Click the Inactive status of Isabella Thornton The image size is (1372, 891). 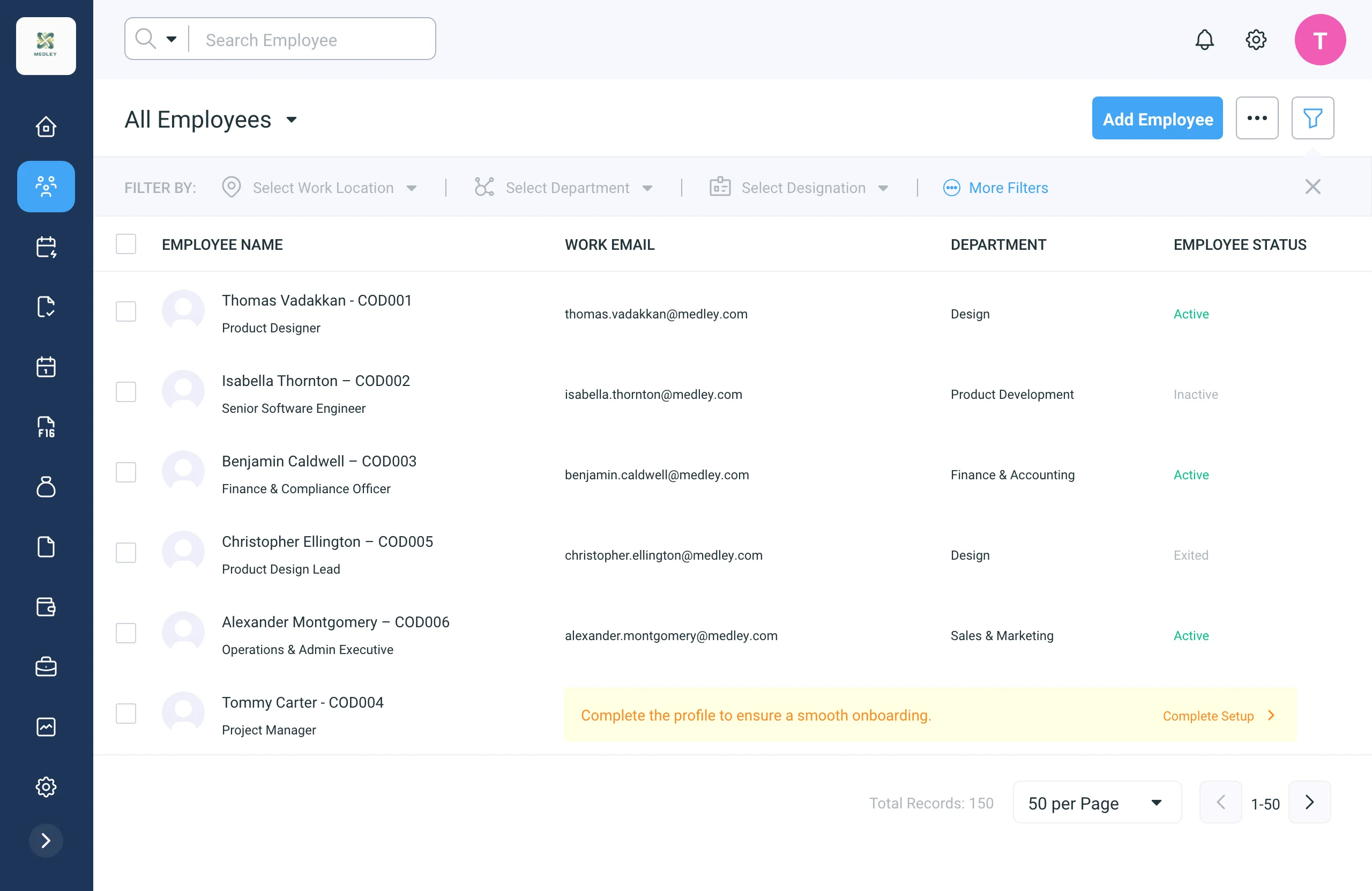[1196, 395]
